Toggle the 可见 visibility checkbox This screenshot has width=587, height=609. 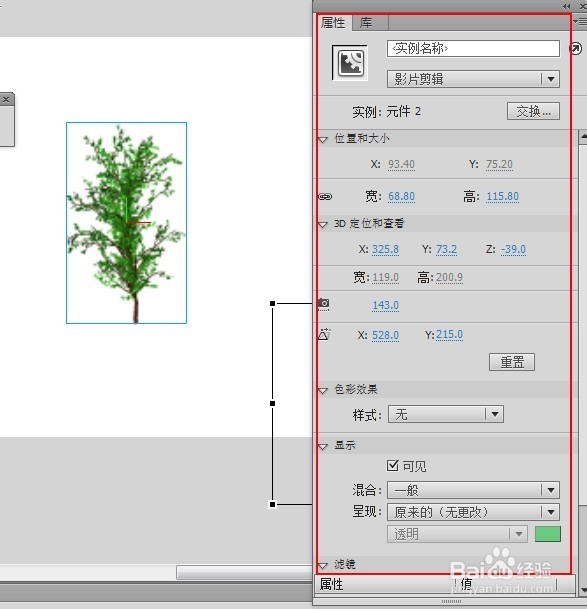tap(393, 465)
